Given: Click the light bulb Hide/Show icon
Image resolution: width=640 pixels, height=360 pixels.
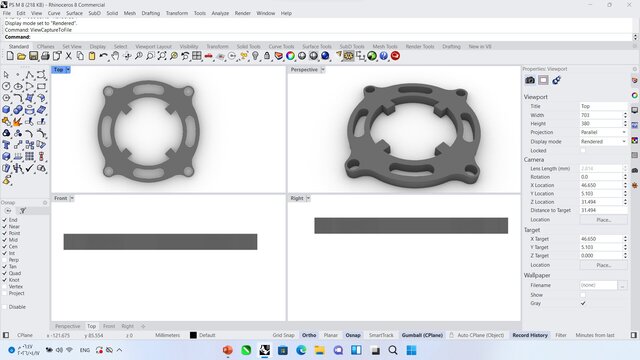Looking at the screenshot, I should click(255, 56).
